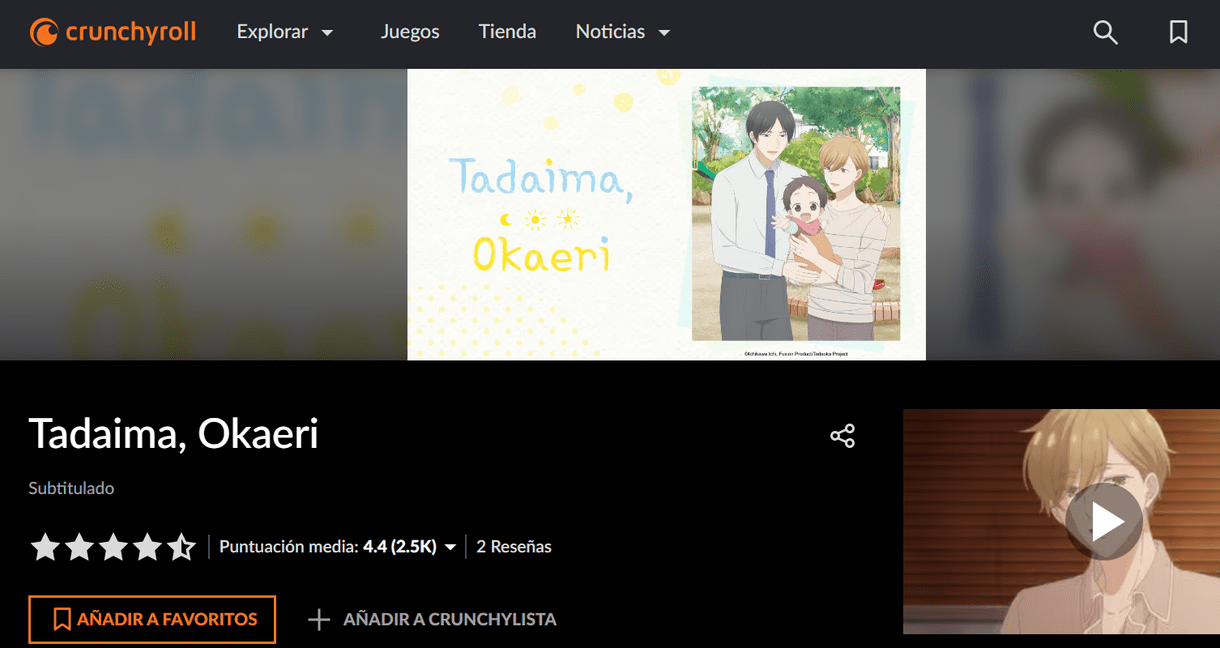Open the search magnifier icon
1220x648 pixels.
(1105, 32)
